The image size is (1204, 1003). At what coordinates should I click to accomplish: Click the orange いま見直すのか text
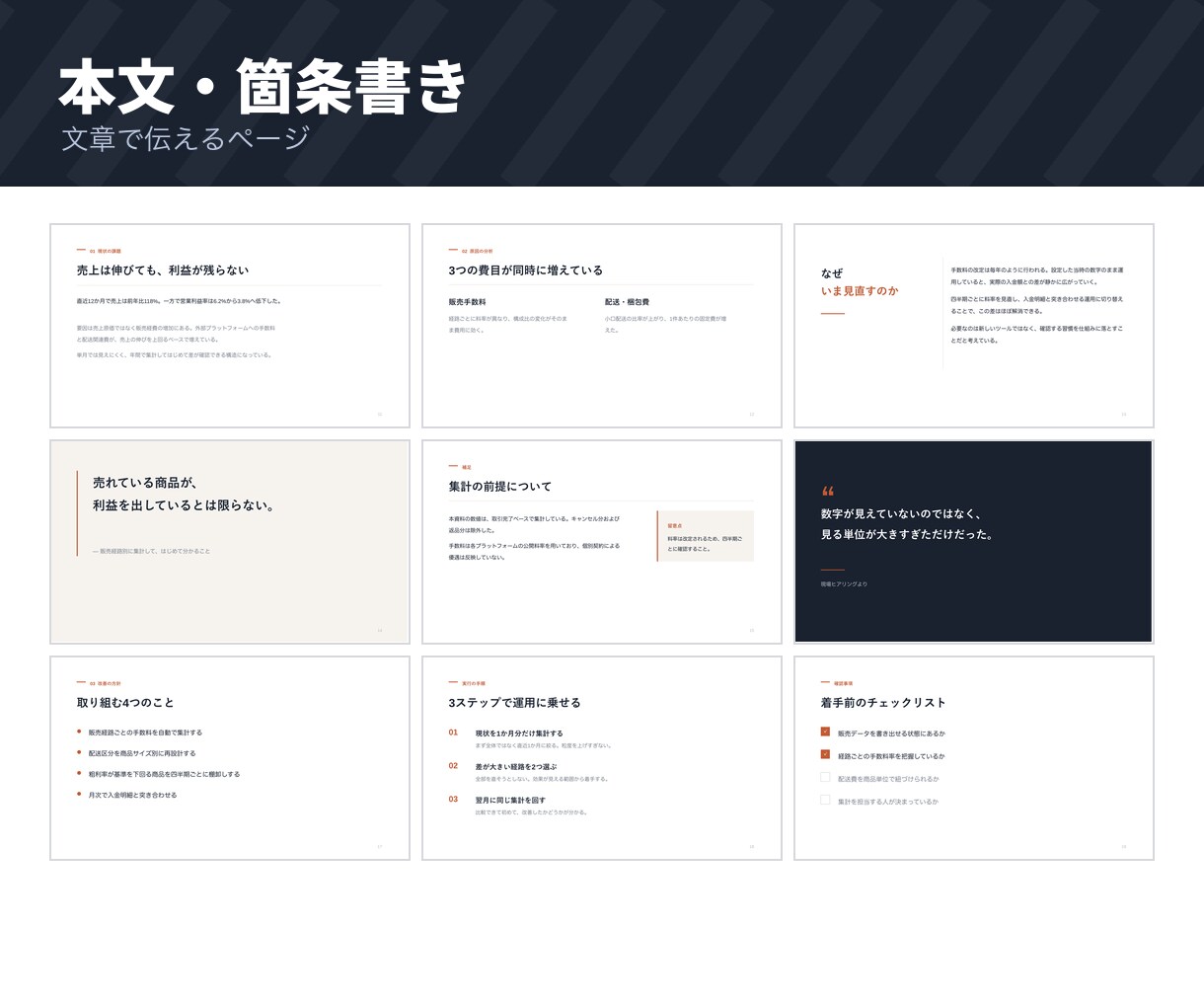[860, 291]
